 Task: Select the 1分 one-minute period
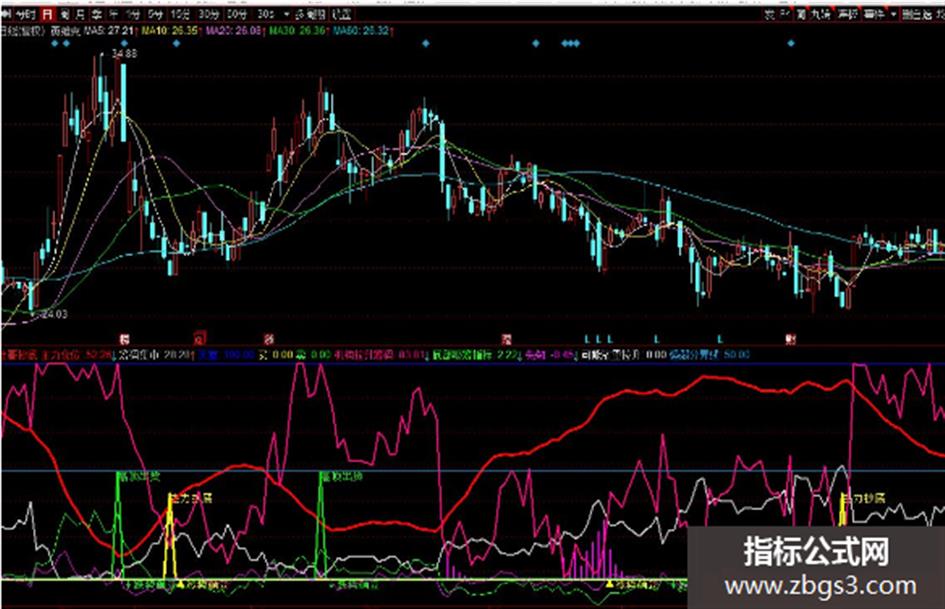click(133, 14)
